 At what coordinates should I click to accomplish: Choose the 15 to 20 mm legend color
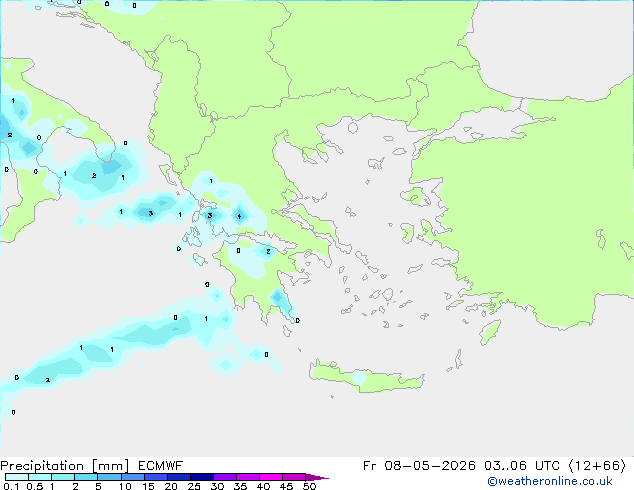(x=156, y=477)
